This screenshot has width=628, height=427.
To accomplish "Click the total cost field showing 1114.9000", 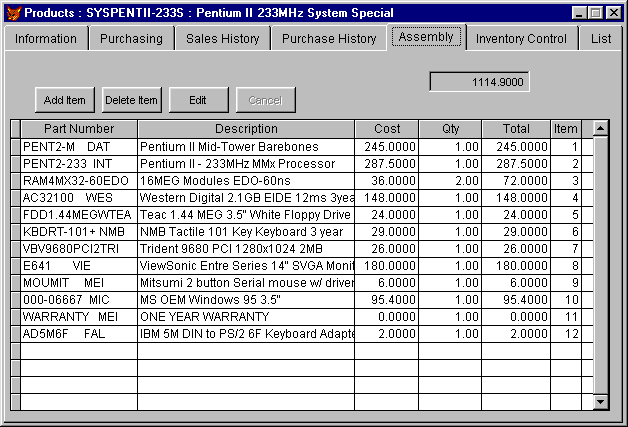I will coord(479,82).
